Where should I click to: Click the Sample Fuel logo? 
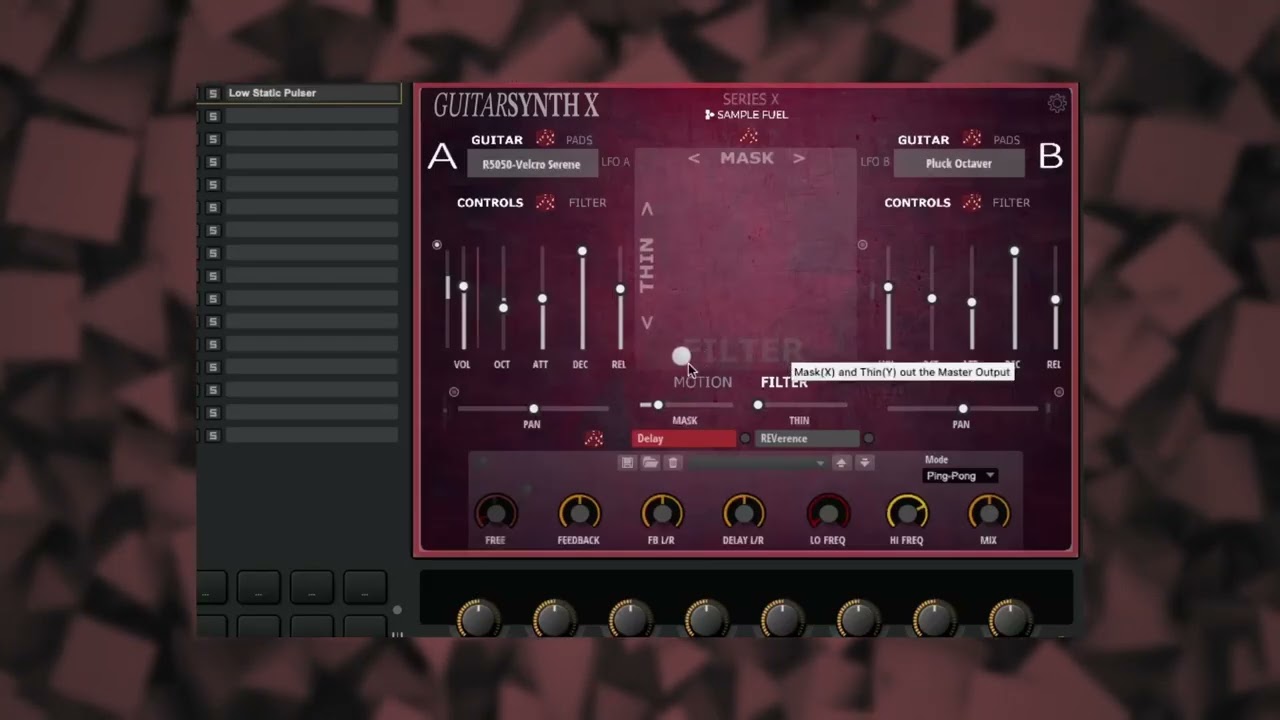(x=746, y=115)
